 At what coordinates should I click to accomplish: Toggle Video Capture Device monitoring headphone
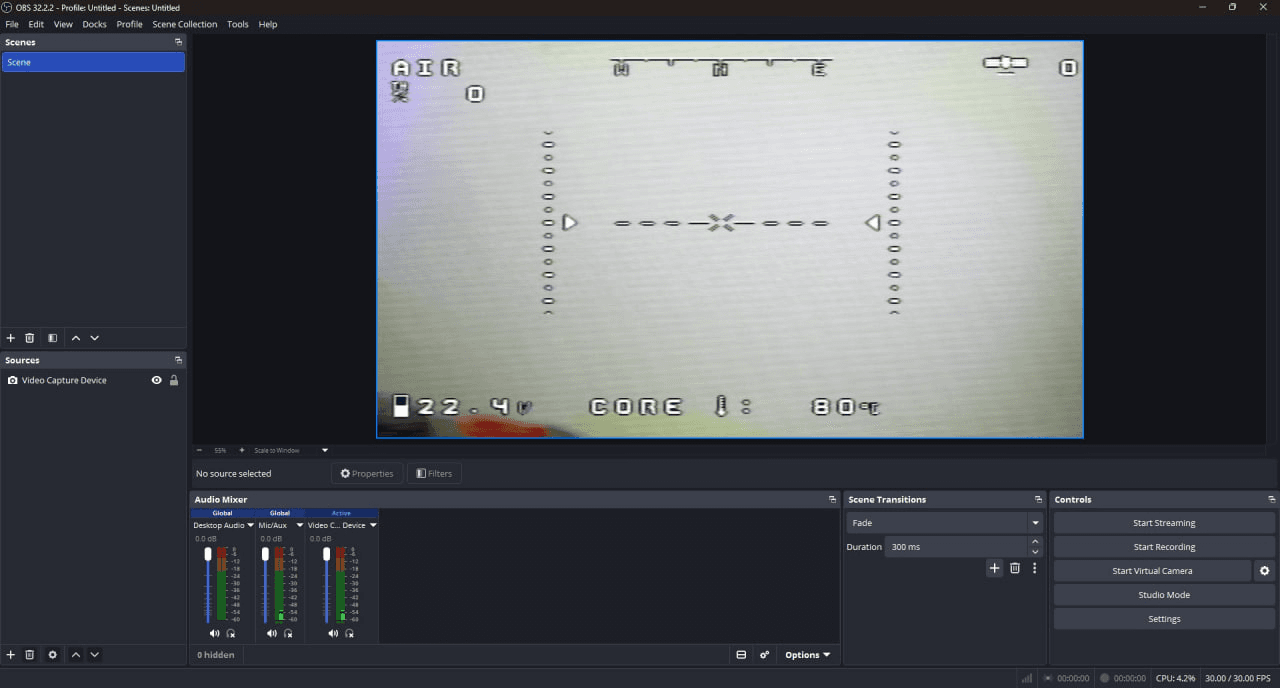coord(349,633)
